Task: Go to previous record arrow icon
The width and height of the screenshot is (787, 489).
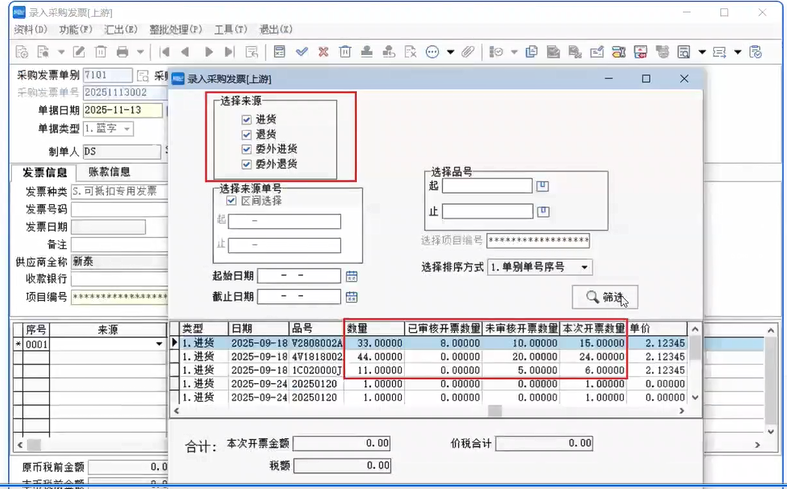Action: (185, 52)
